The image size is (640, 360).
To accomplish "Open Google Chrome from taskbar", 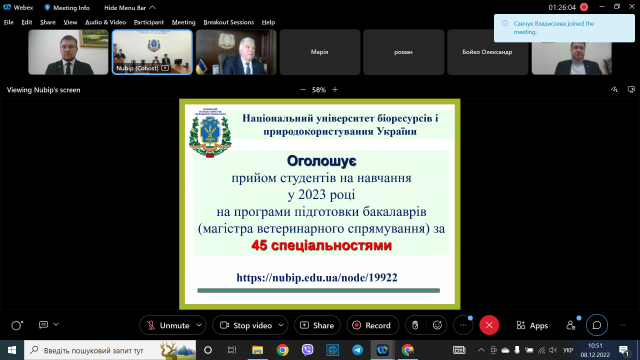I will (282, 350).
